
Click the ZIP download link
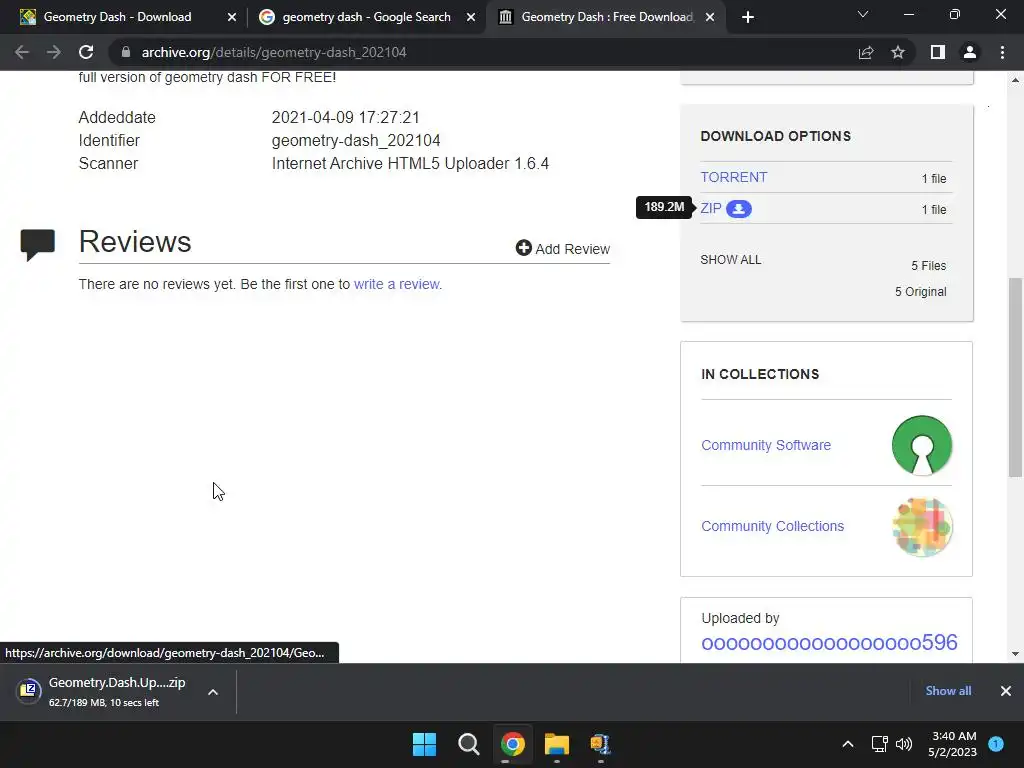(711, 208)
